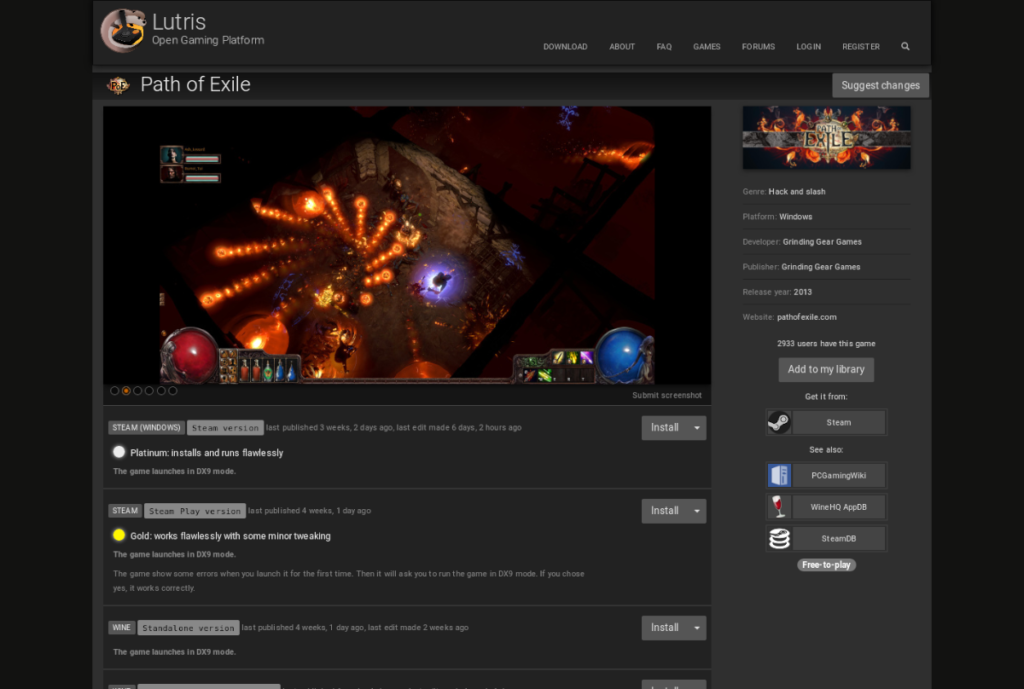Viewport: 1024px width, 689px height.
Task: Go to the GAMES section
Action: (706, 46)
